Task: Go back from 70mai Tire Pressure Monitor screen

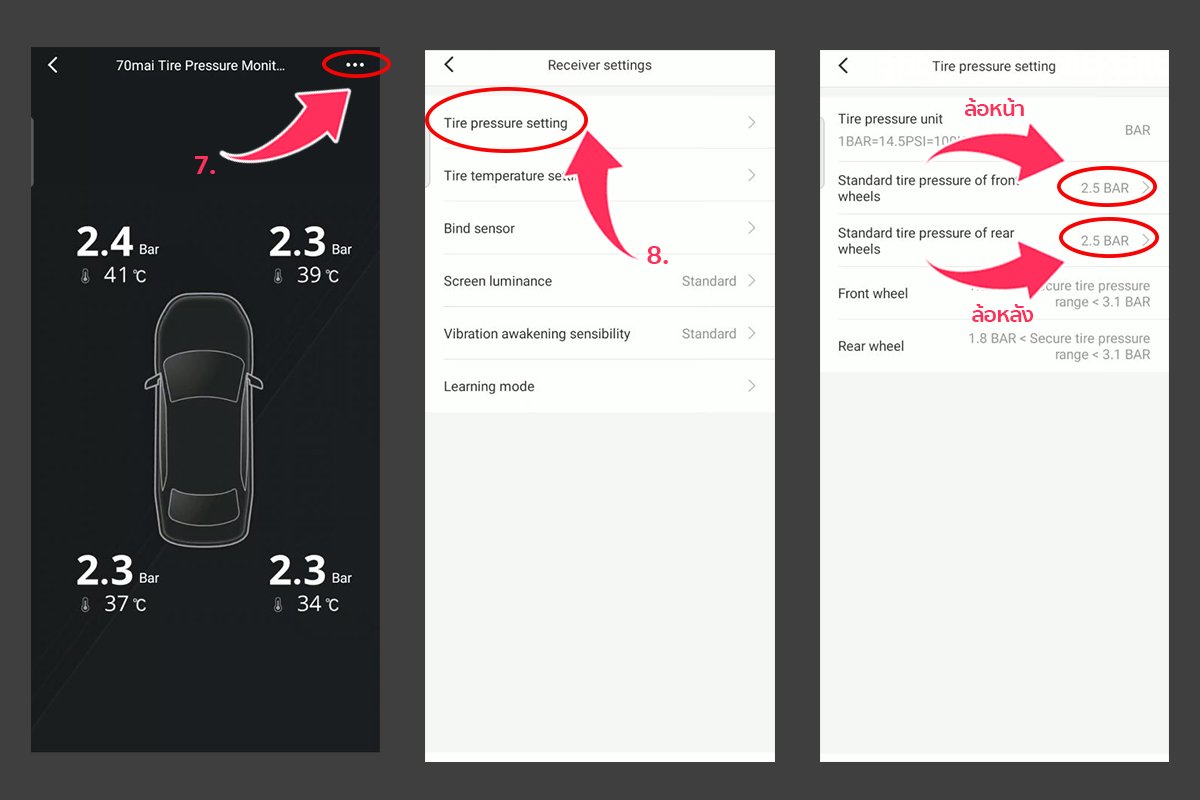Action: [x=53, y=65]
